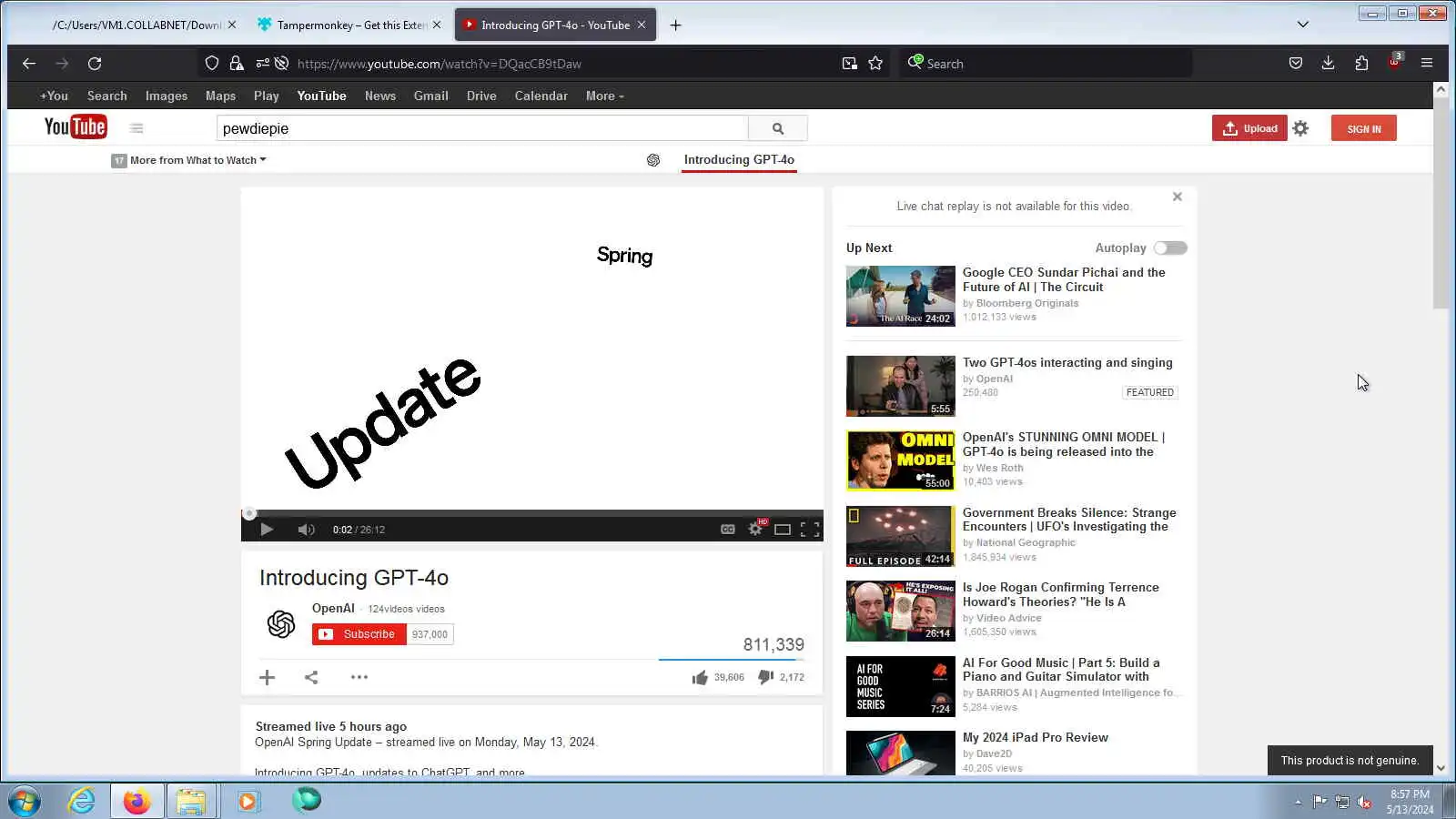Open Windows Media Player from taskbar

pyautogui.click(x=248, y=801)
